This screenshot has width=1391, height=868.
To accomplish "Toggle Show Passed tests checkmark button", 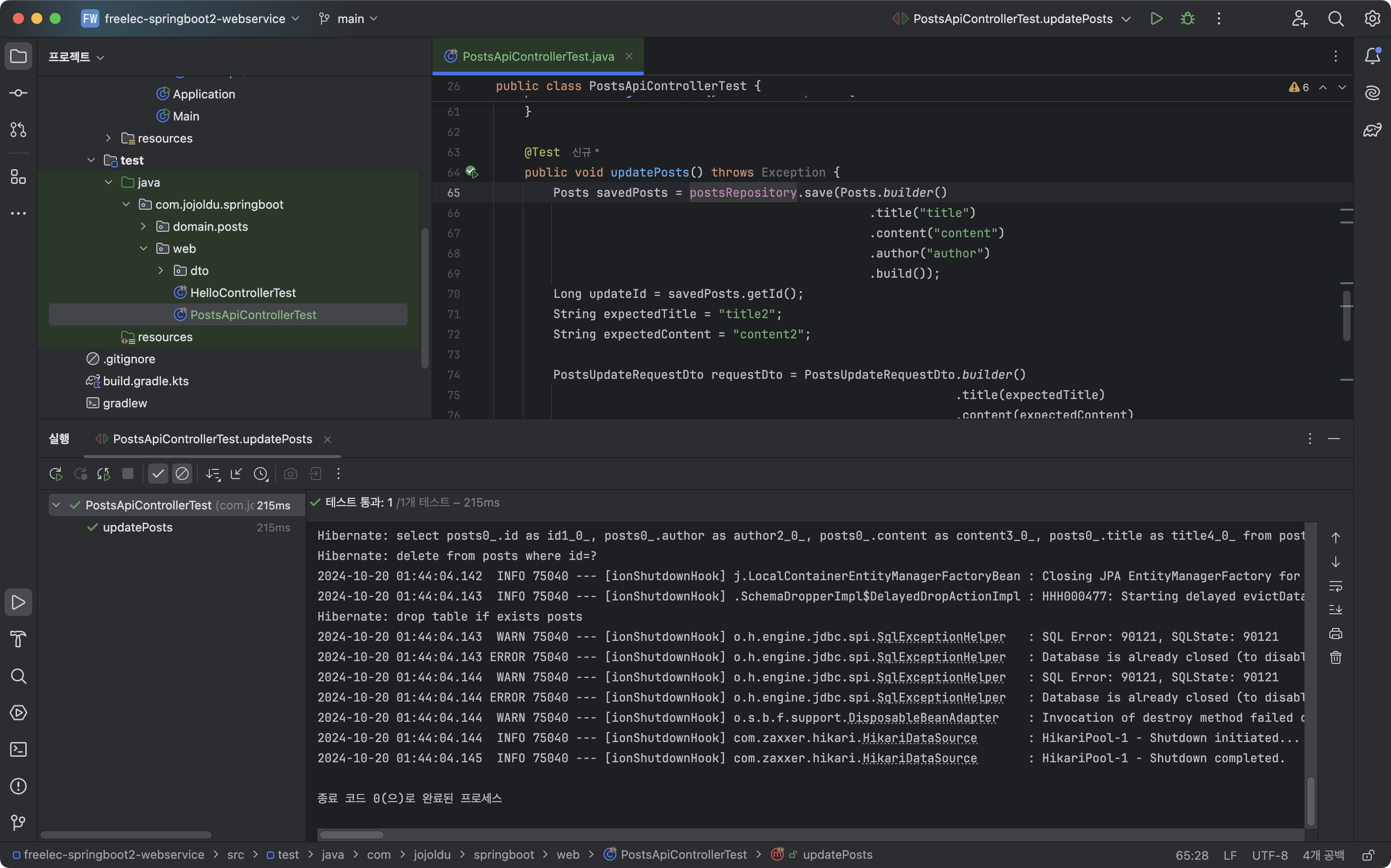I will tap(158, 474).
